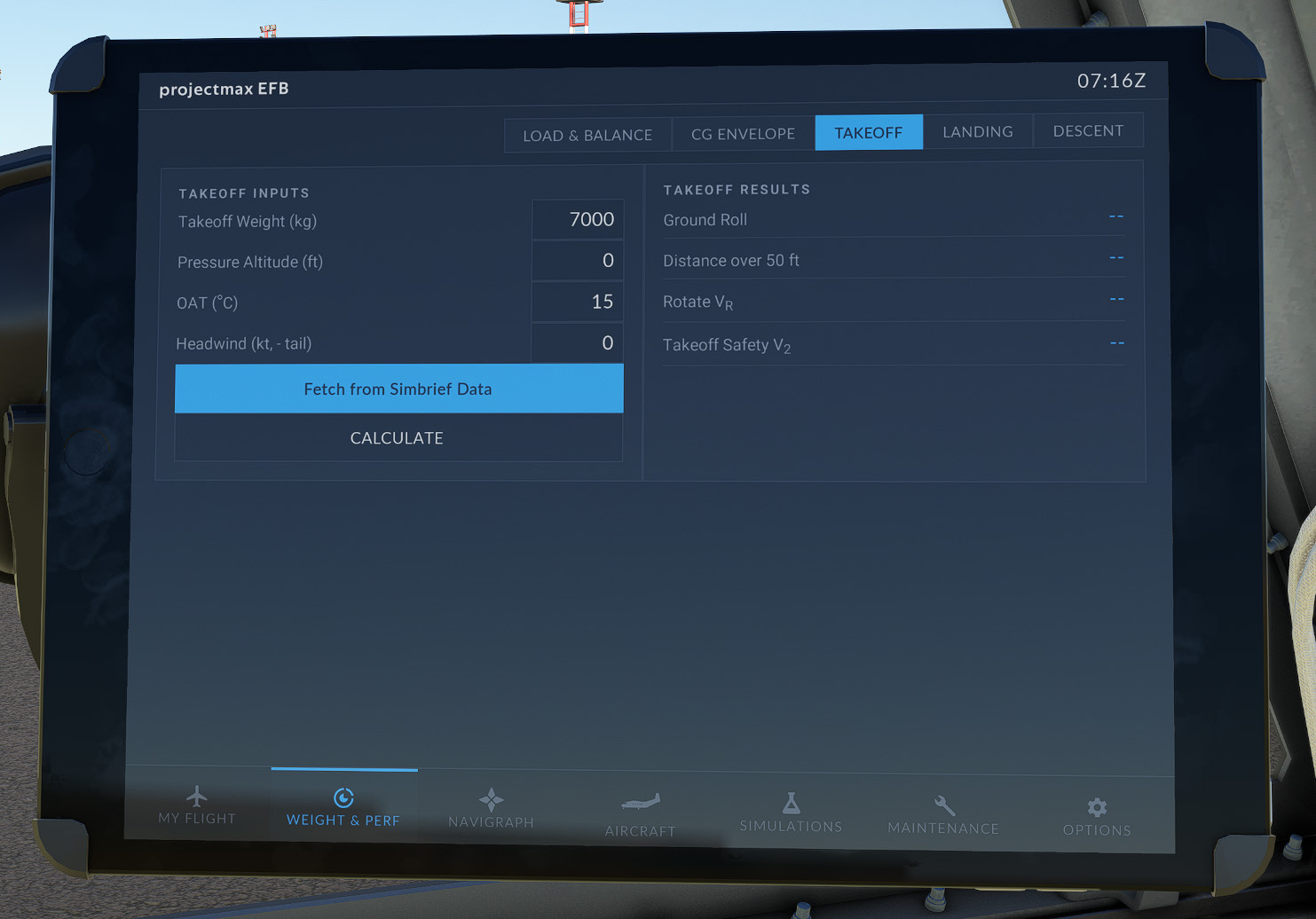Image resolution: width=1316 pixels, height=919 pixels.
Task: Click the Takeoff Safety V2 label
Action: 727,345
